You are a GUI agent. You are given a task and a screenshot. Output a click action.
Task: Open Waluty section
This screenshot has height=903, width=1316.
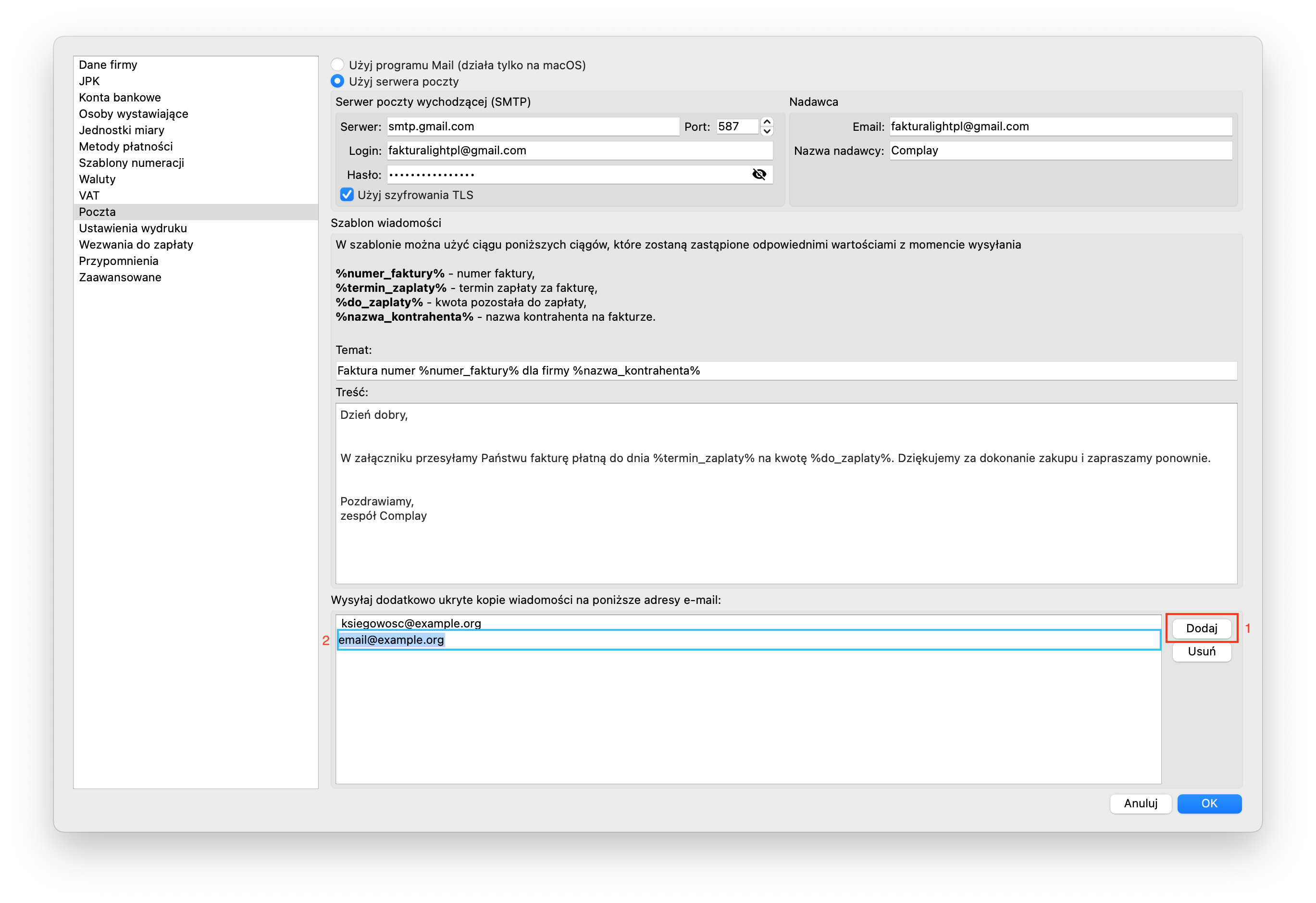point(195,179)
